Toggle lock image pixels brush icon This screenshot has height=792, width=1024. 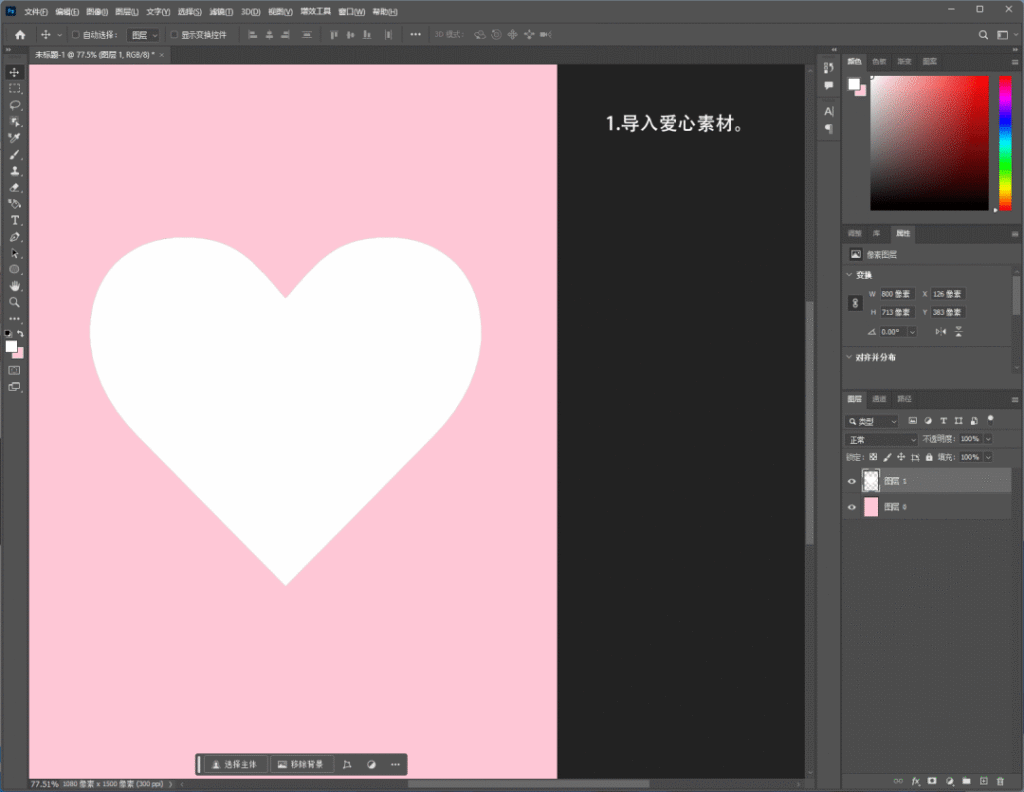tap(887, 457)
